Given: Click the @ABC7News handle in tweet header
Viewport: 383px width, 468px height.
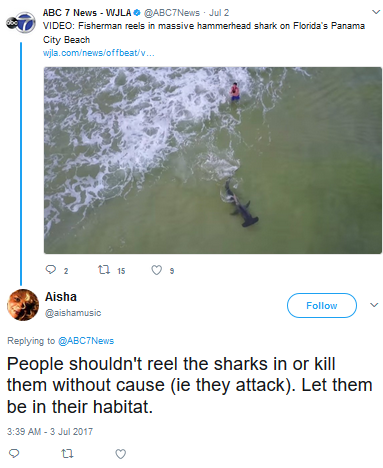Looking at the screenshot, I should click(171, 13).
